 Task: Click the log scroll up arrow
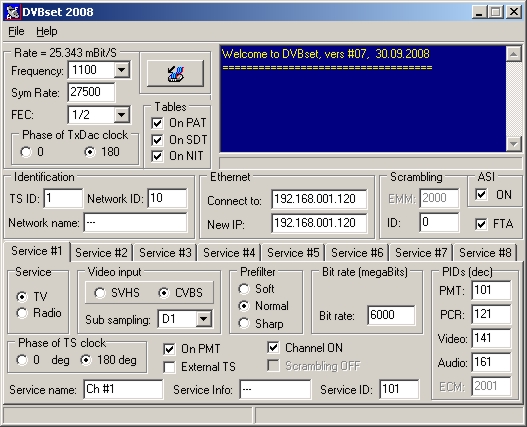click(514, 54)
